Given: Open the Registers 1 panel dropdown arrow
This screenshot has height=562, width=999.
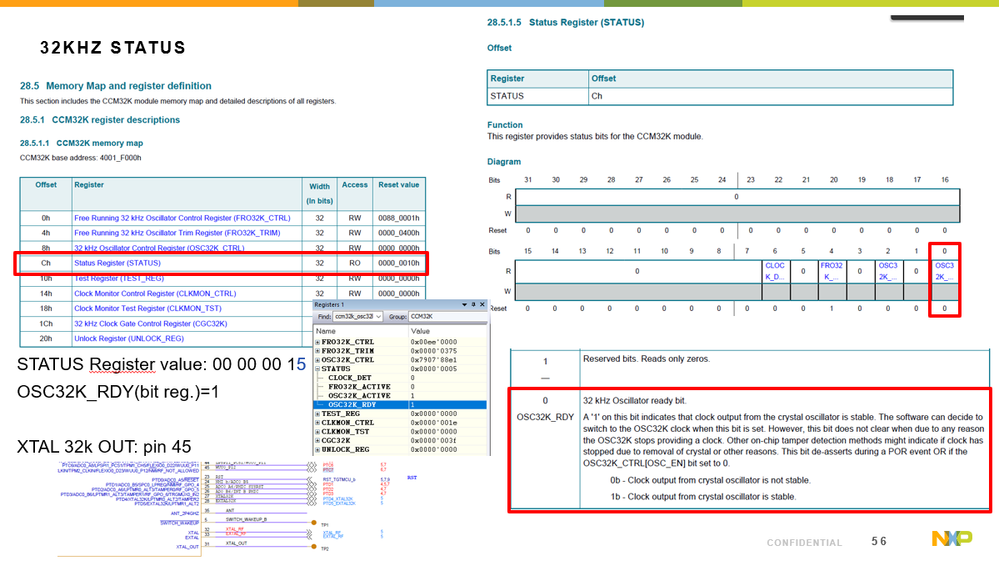Looking at the screenshot, I should pos(464,305).
